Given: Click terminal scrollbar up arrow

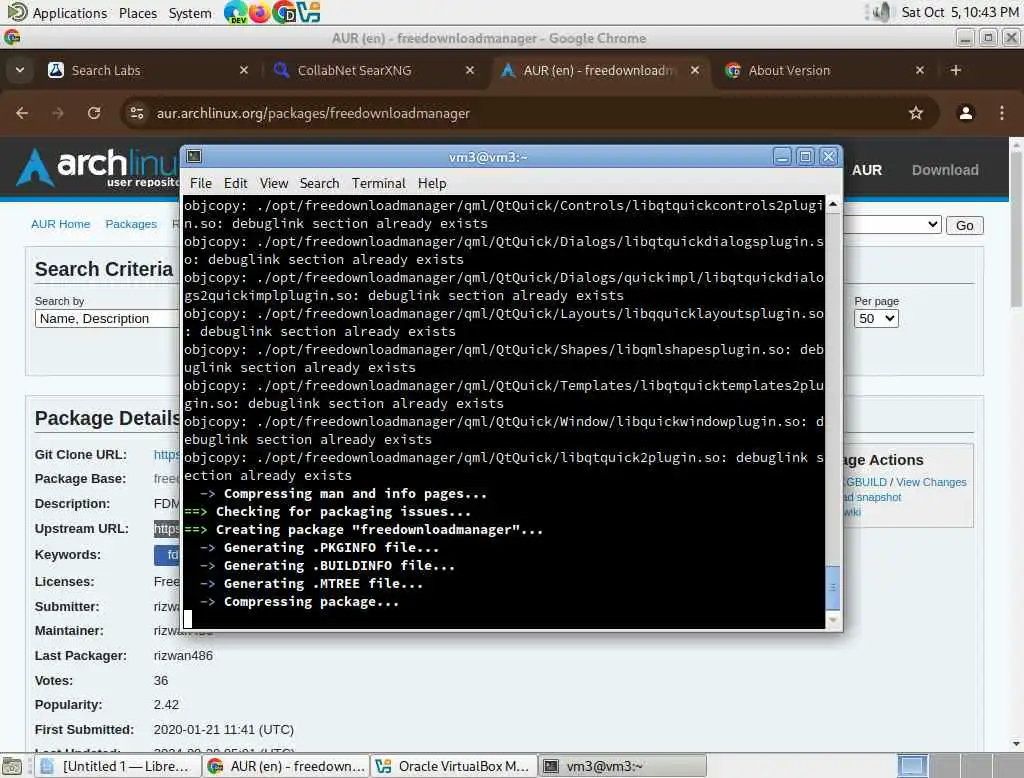Looking at the screenshot, I should (833, 204).
